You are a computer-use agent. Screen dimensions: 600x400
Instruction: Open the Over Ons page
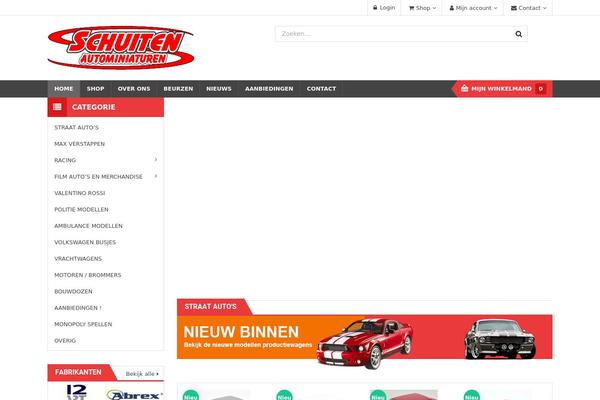[134, 89]
